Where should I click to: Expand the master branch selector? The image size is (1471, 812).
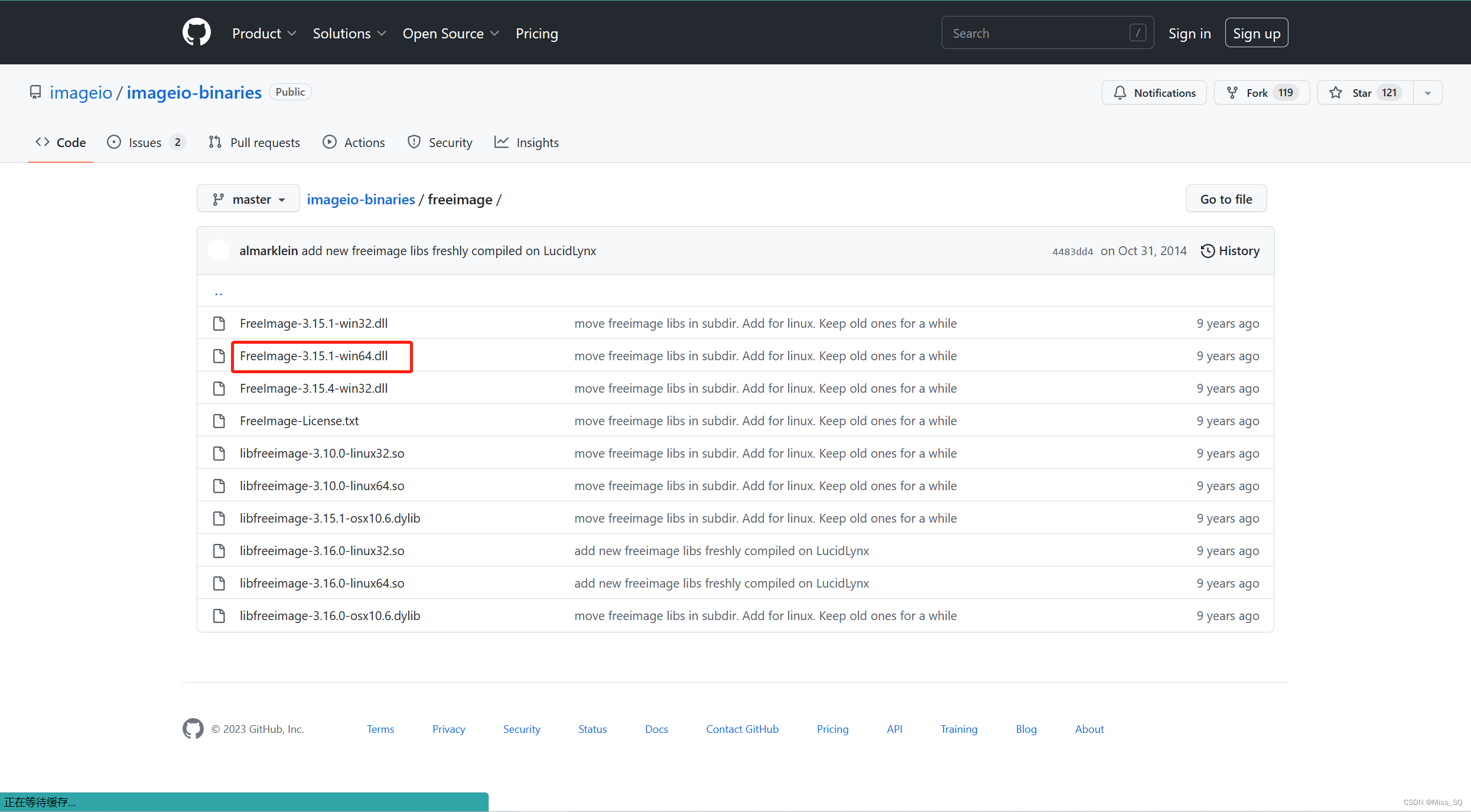248,199
